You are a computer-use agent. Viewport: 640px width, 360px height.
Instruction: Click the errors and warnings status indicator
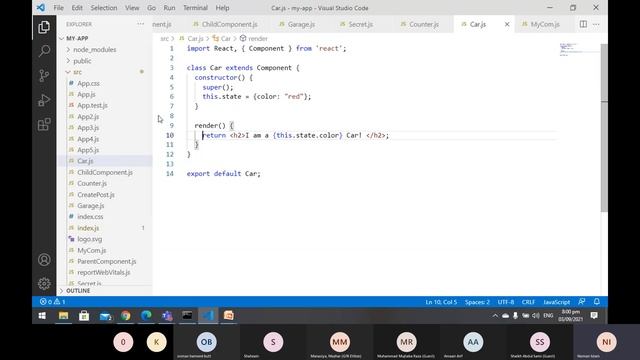click(x=52, y=302)
